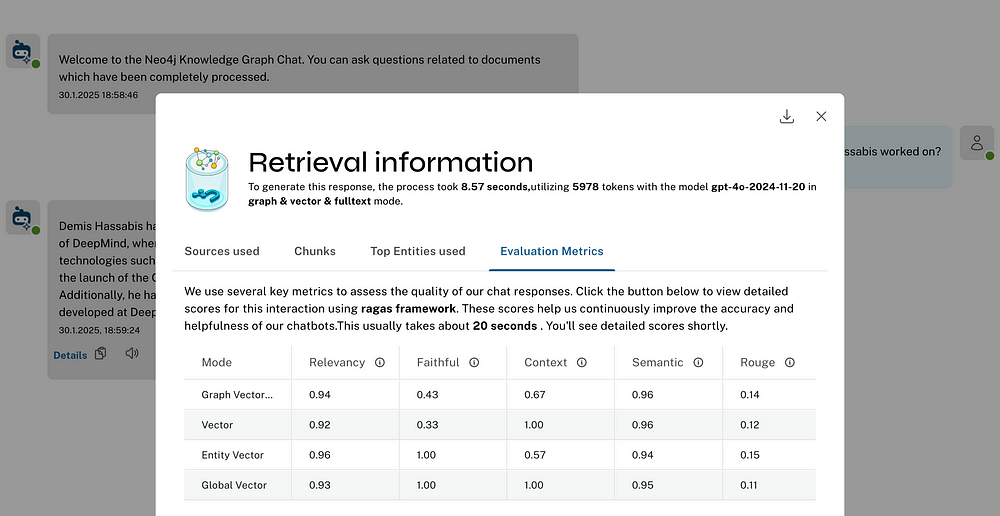This screenshot has width=1000, height=516.
Task: Open the Chunks tab
Action: tap(315, 251)
